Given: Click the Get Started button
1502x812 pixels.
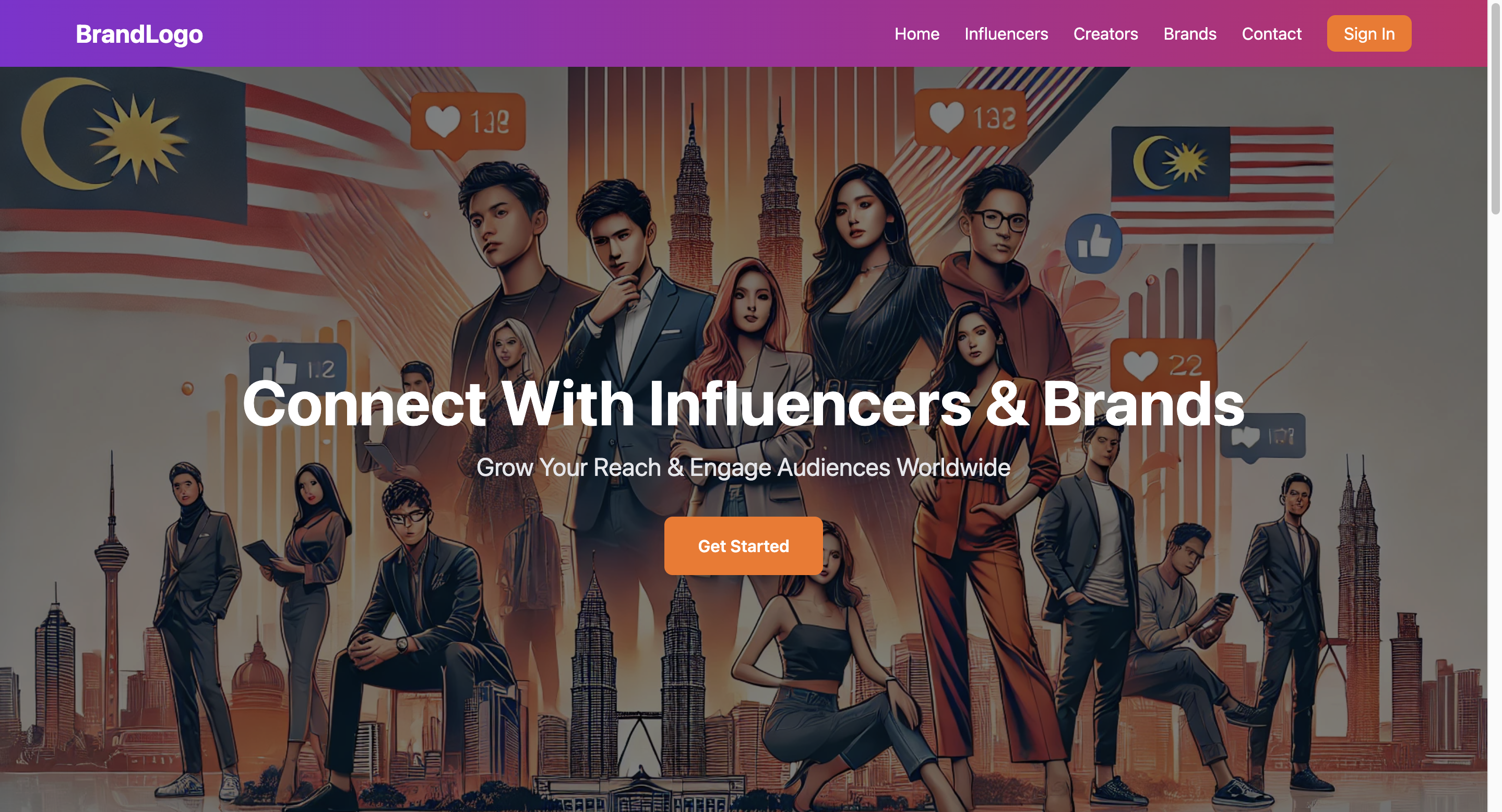Looking at the screenshot, I should [743, 546].
